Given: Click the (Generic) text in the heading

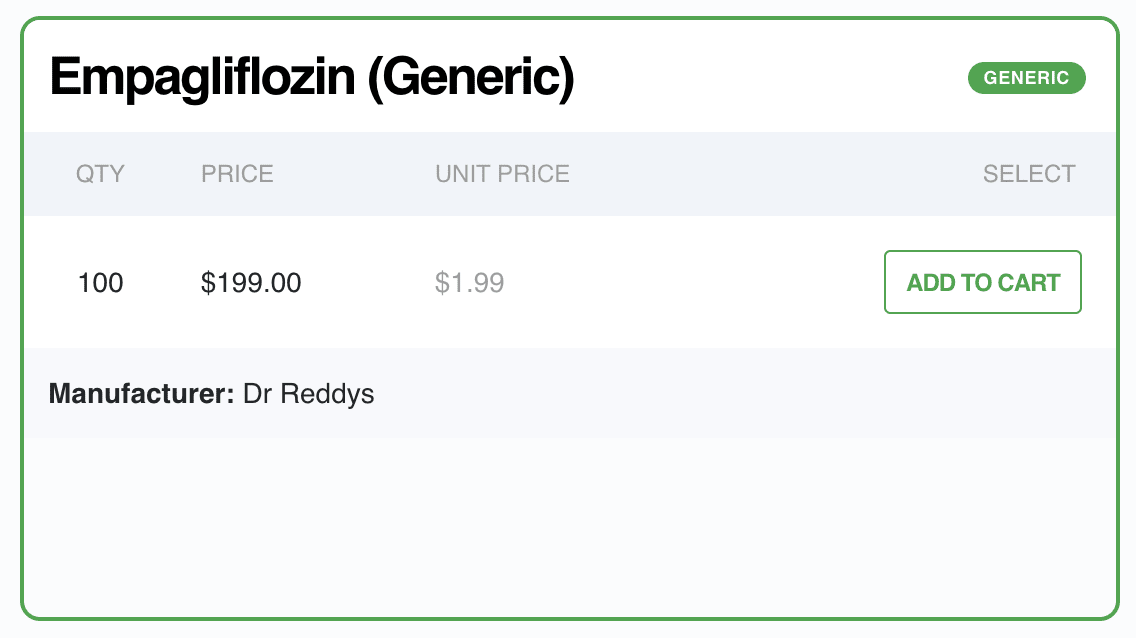Looking at the screenshot, I should coord(471,77).
